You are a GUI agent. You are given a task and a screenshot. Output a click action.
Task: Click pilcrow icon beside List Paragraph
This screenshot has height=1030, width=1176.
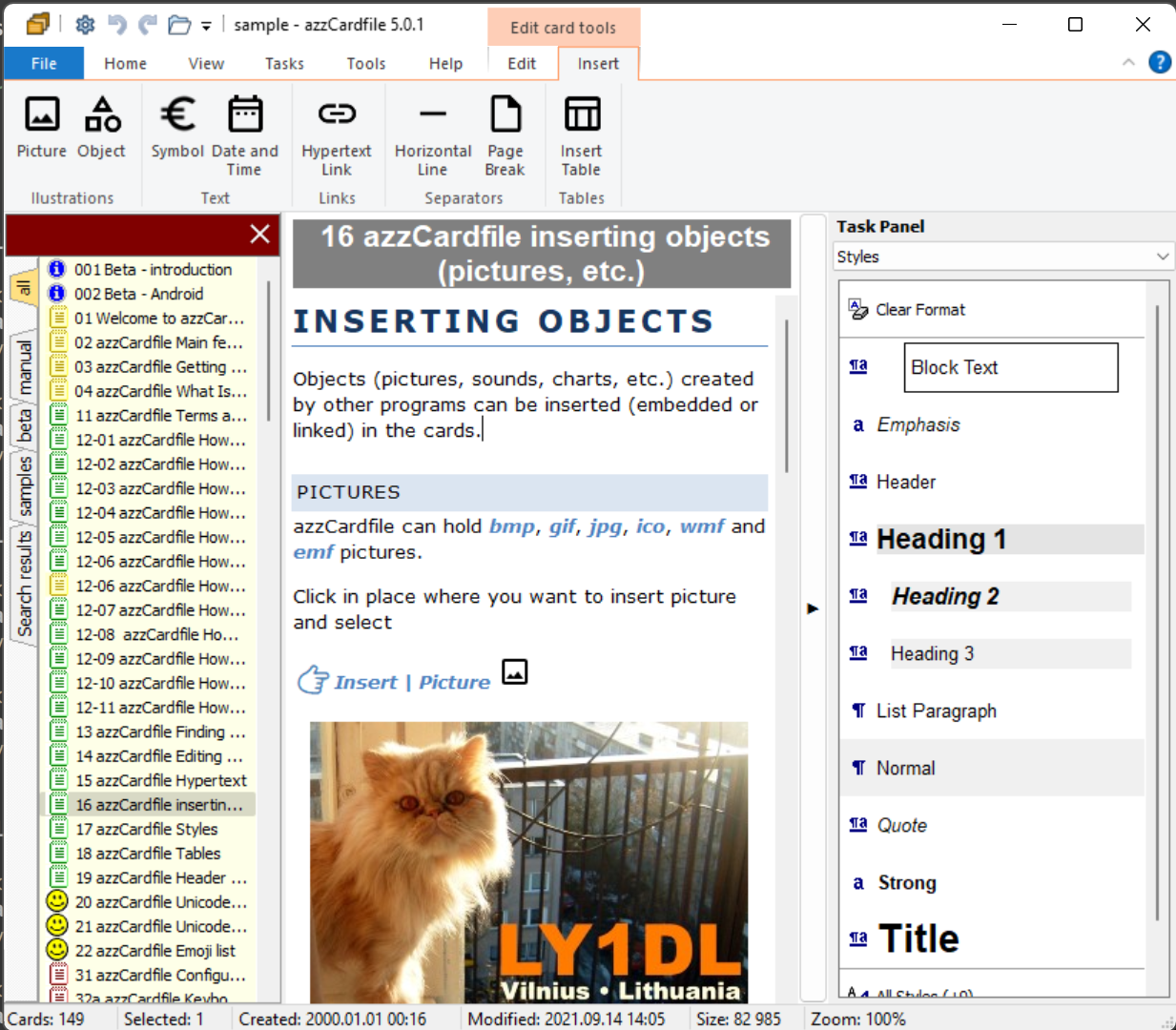(858, 711)
